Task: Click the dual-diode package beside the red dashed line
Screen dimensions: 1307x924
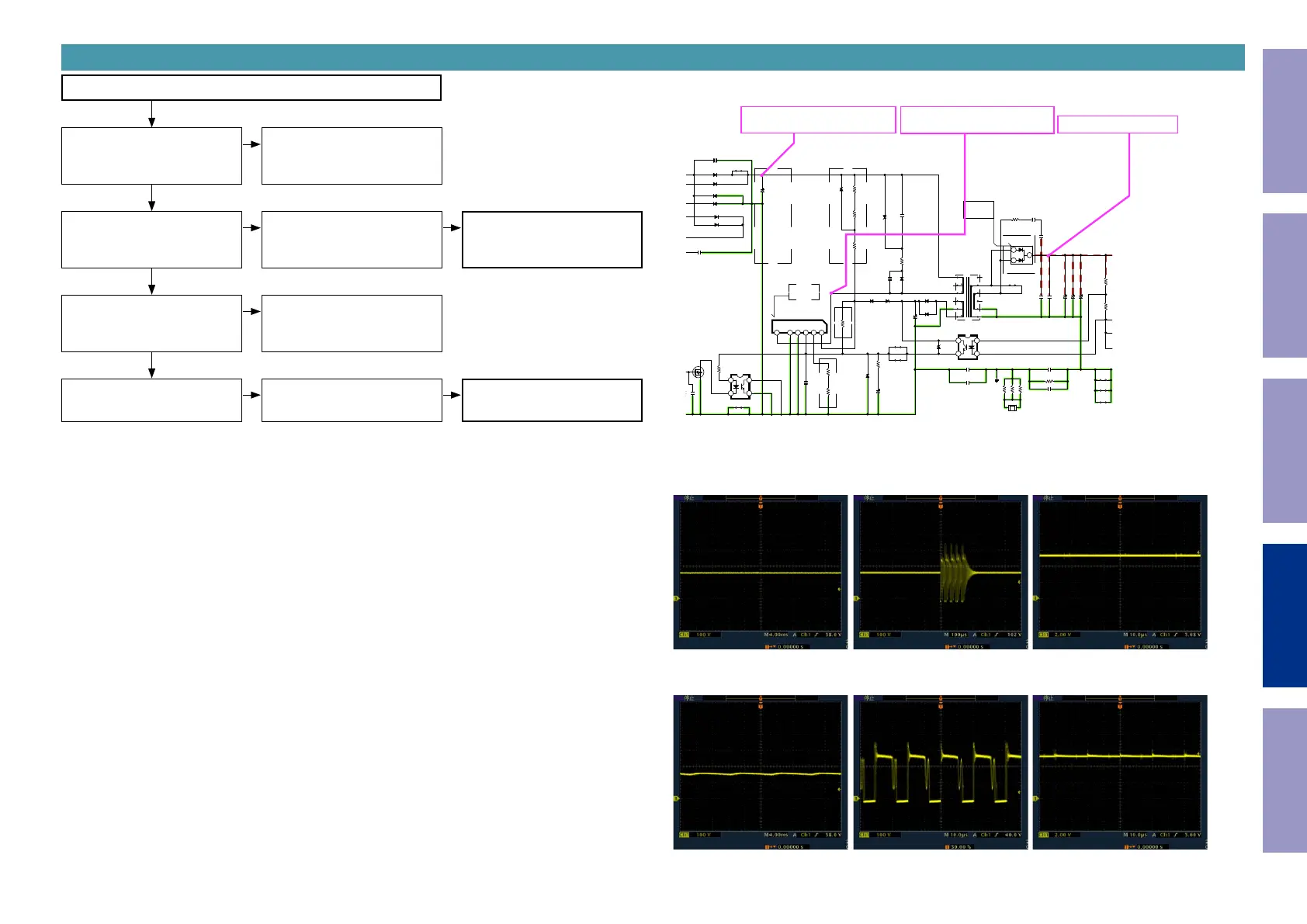Action: [x=1021, y=255]
